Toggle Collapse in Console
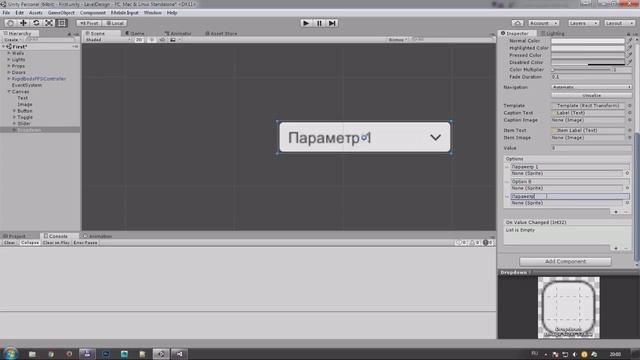Screen dimensions: 640x360 pyautogui.click(x=29, y=243)
